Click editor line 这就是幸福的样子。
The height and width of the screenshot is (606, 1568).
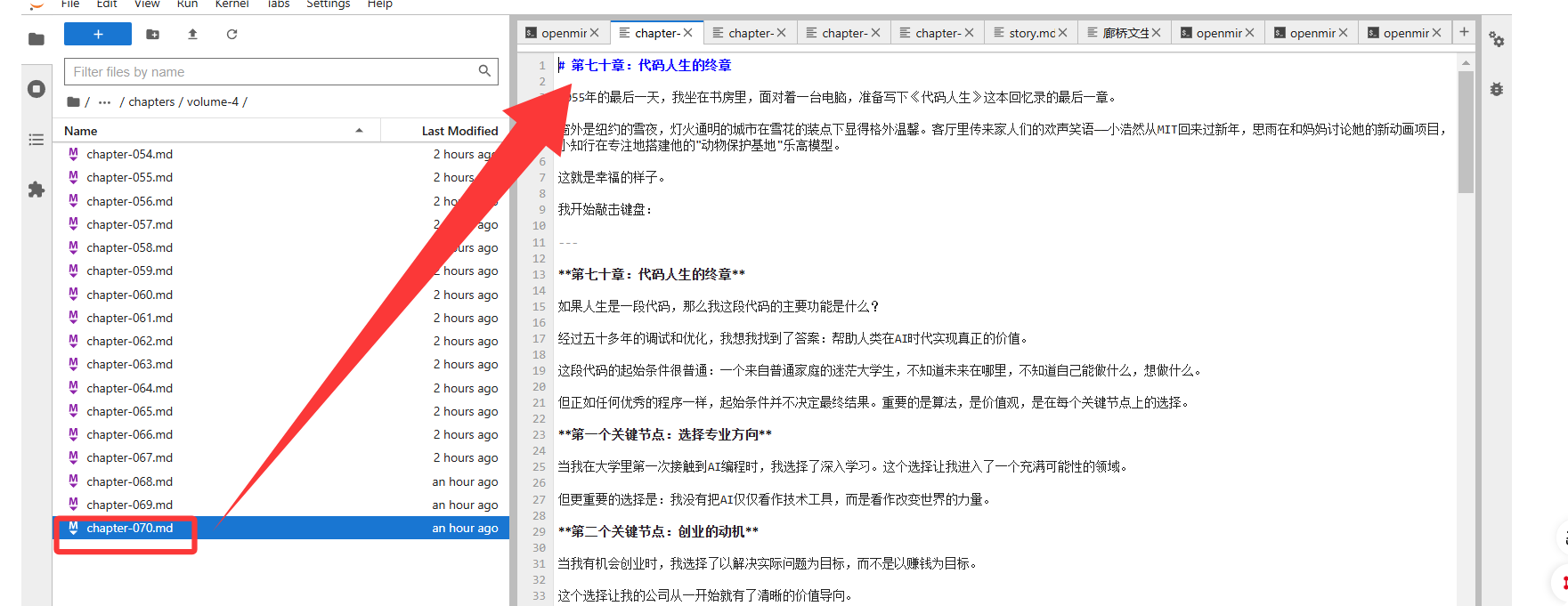[611, 177]
